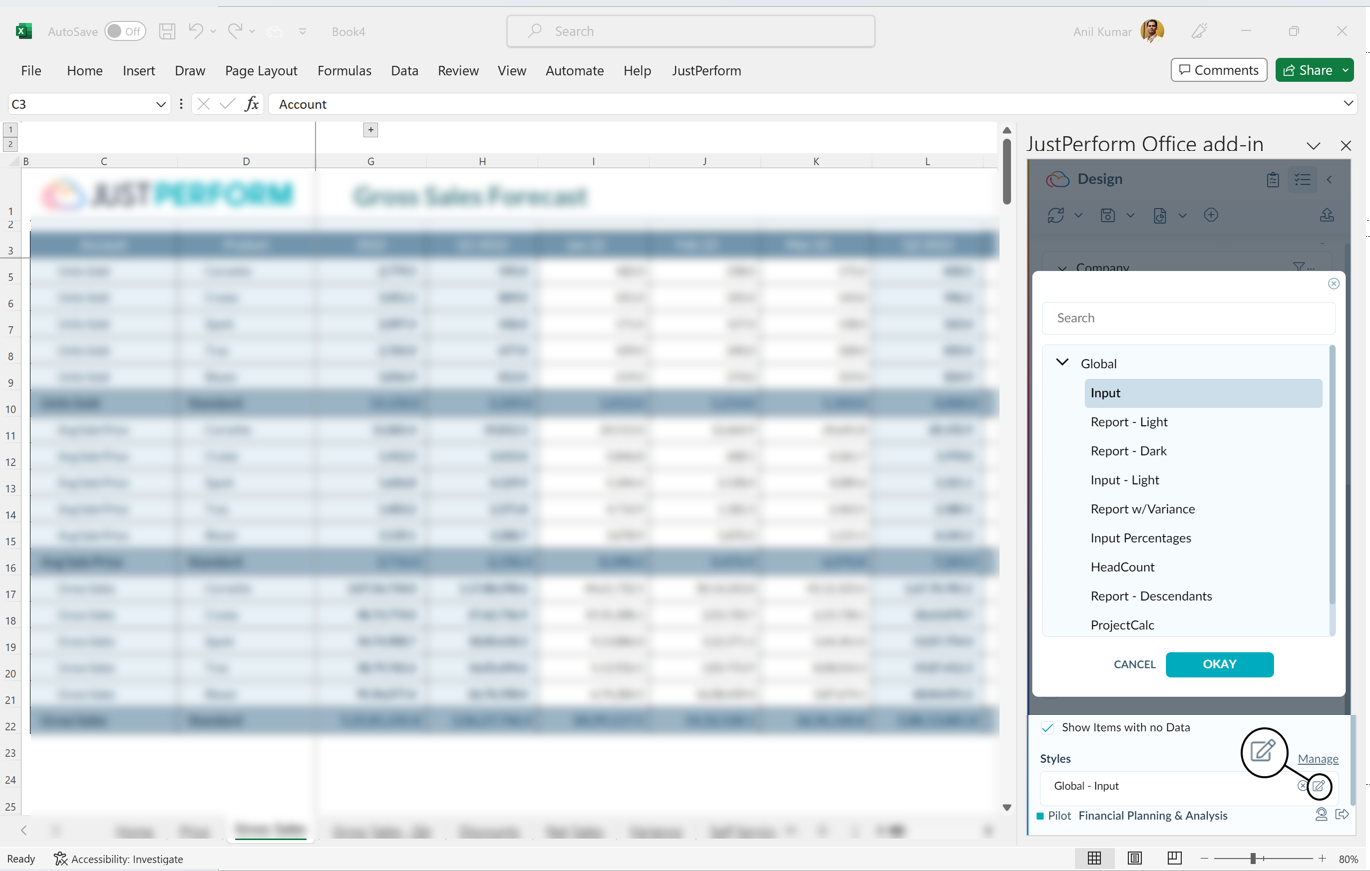
Task: Click the zoom slider handle
Action: click(x=1253, y=858)
